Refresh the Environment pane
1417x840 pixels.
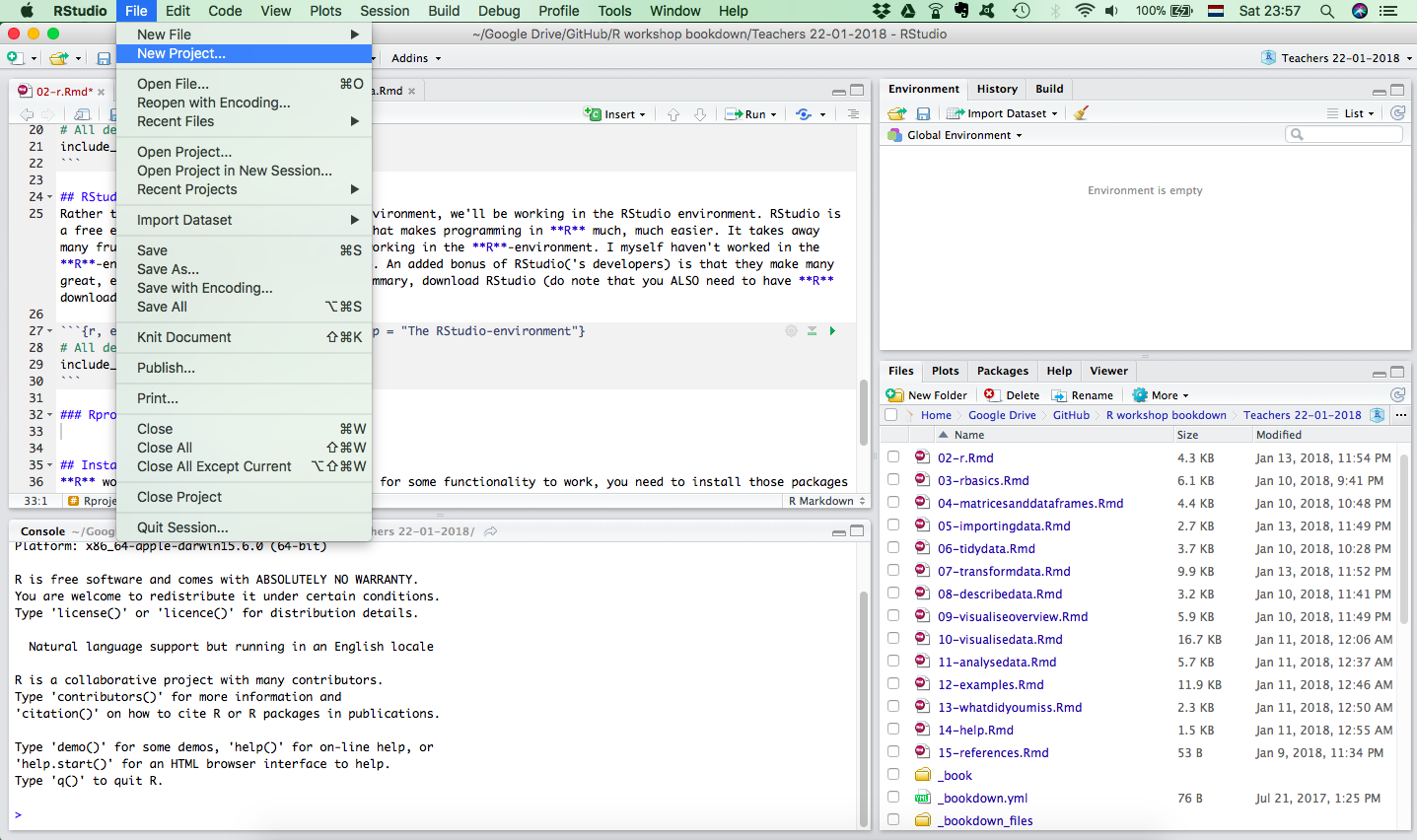click(1397, 113)
